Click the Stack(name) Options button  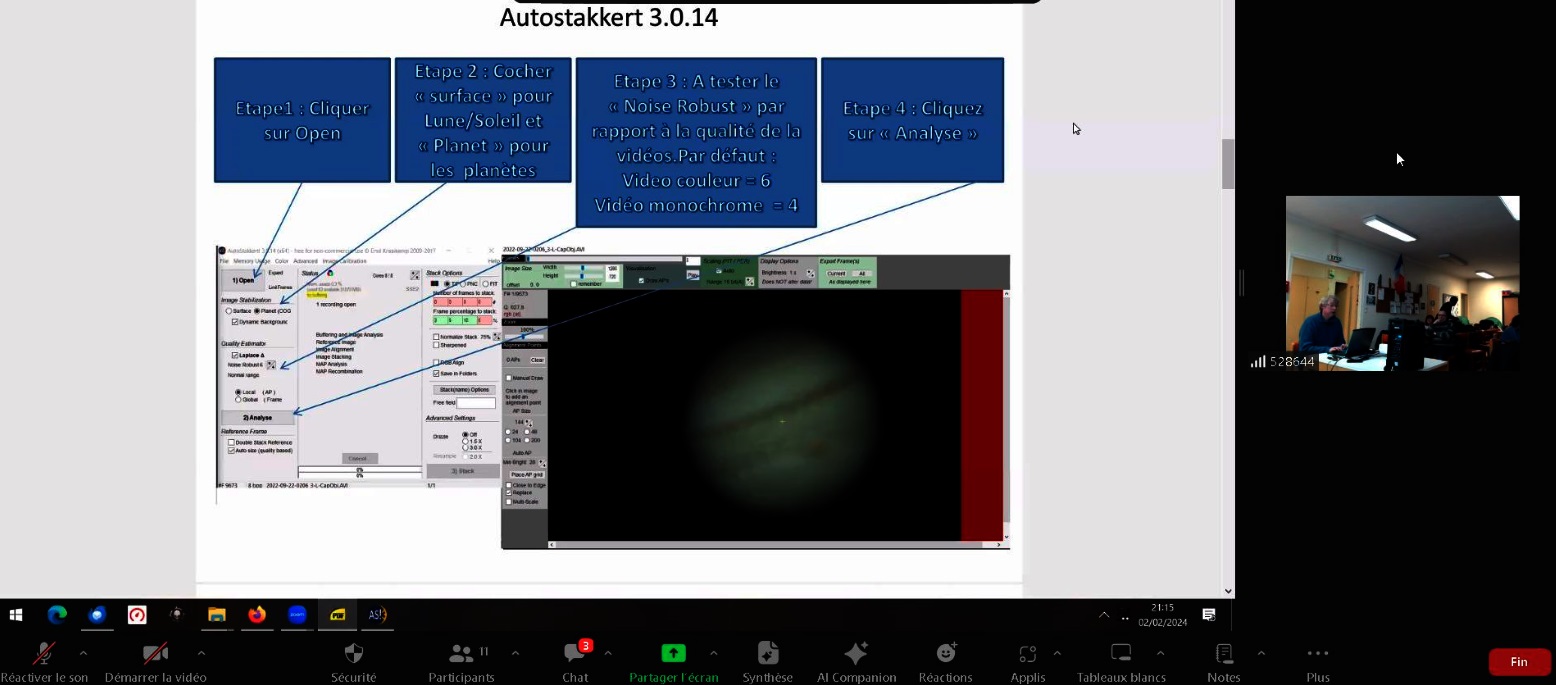point(464,389)
